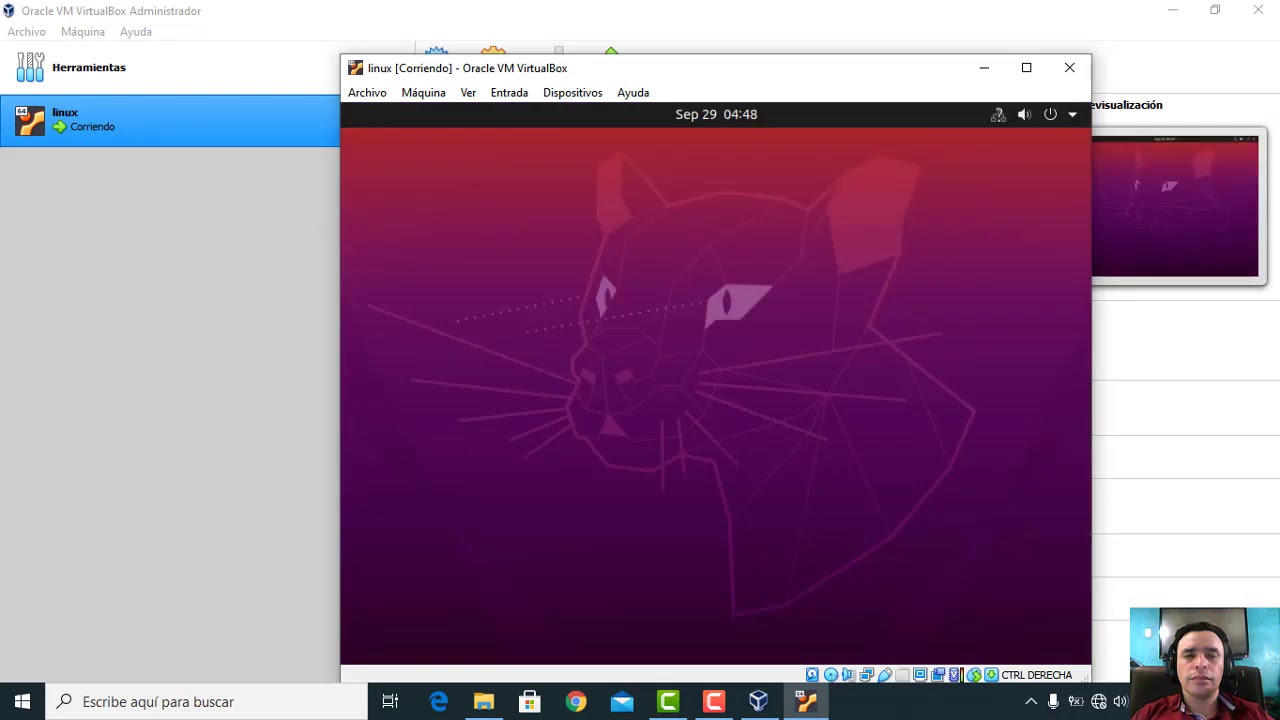Click the Escribe aquí para buscar search box

click(207, 701)
